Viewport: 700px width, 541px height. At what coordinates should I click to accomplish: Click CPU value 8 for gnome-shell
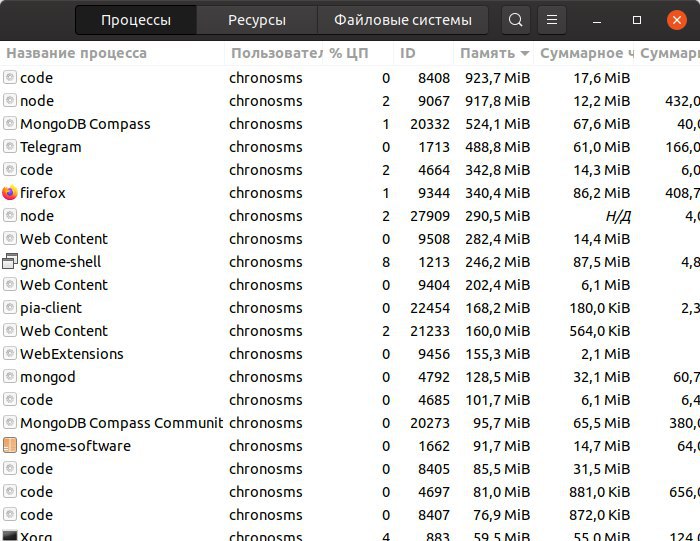[386, 262]
